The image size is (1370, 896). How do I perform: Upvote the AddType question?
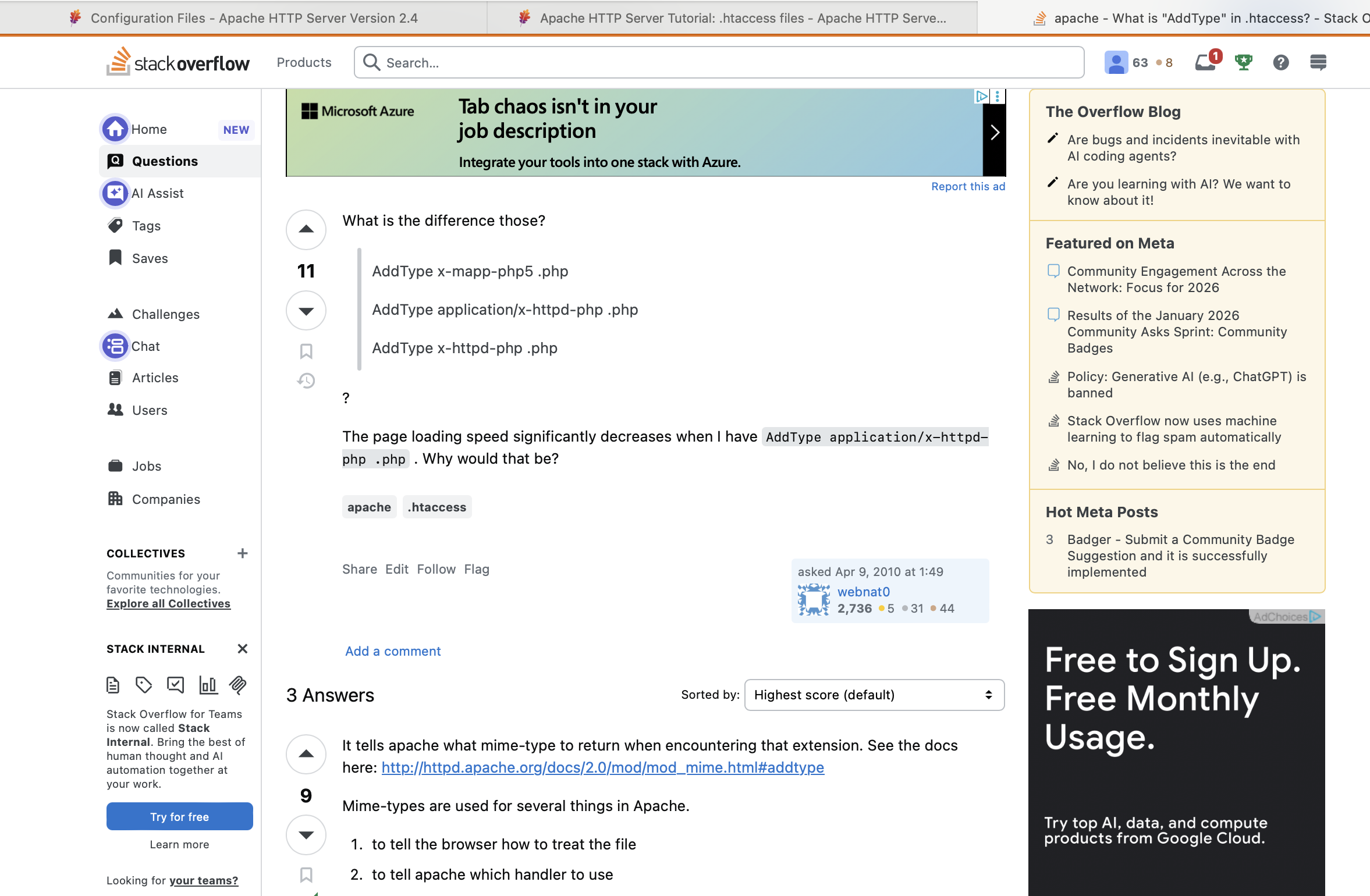(x=306, y=229)
